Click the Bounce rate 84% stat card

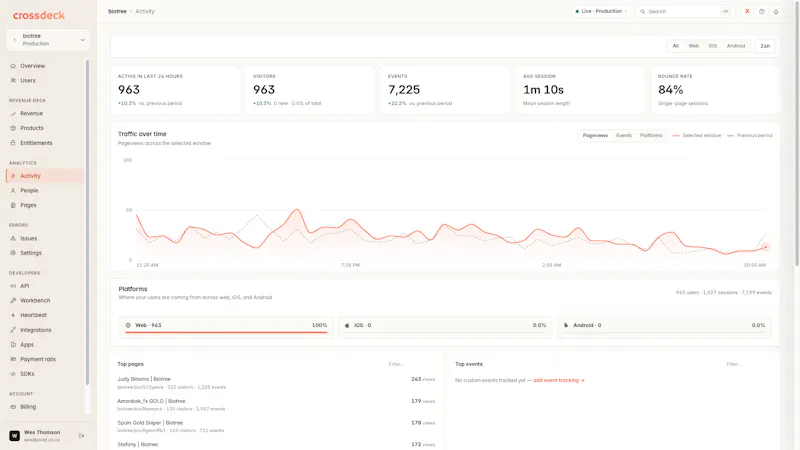pos(715,90)
